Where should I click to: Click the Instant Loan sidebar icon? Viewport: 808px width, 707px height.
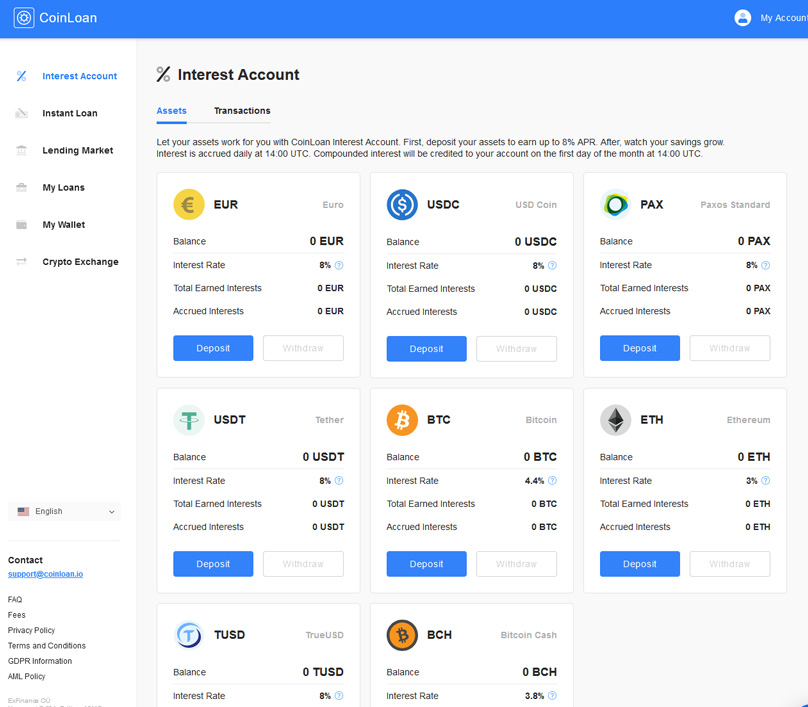21,113
